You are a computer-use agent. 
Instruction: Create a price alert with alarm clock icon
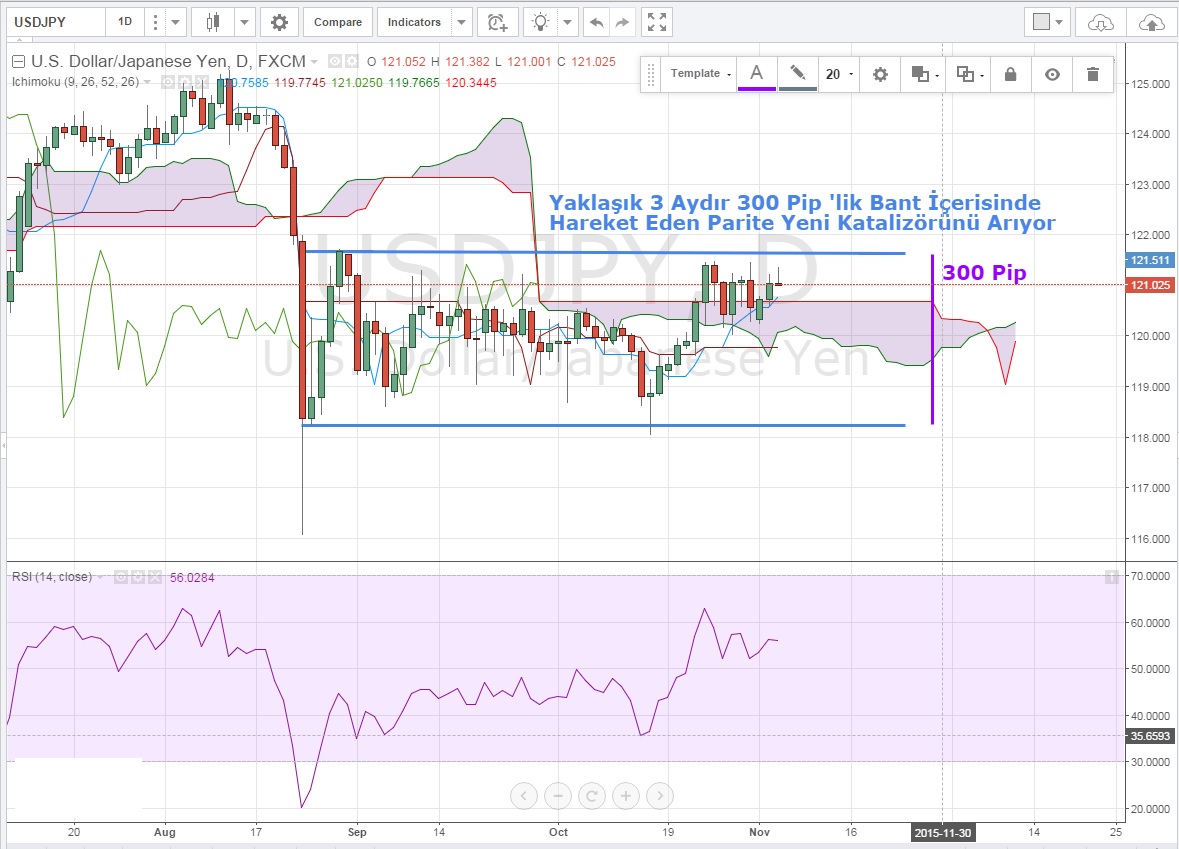[496, 22]
